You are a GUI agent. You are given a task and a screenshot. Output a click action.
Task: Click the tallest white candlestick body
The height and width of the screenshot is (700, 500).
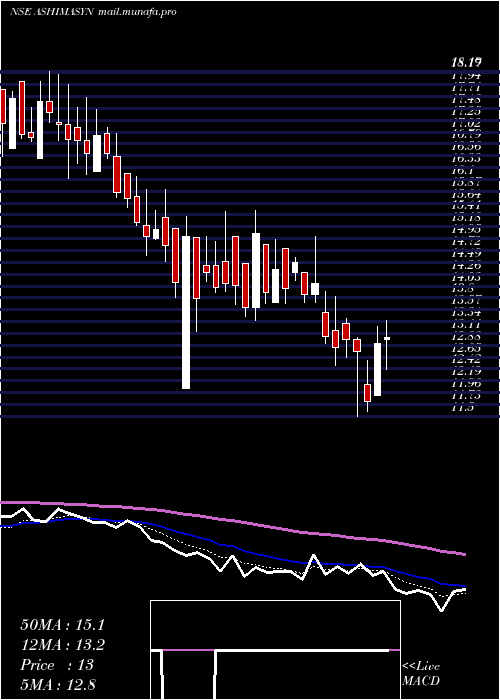click(x=186, y=312)
